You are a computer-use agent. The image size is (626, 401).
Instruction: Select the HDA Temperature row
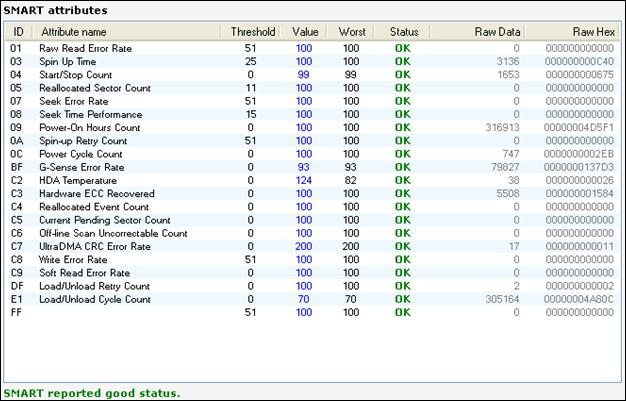click(x=78, y=180)
